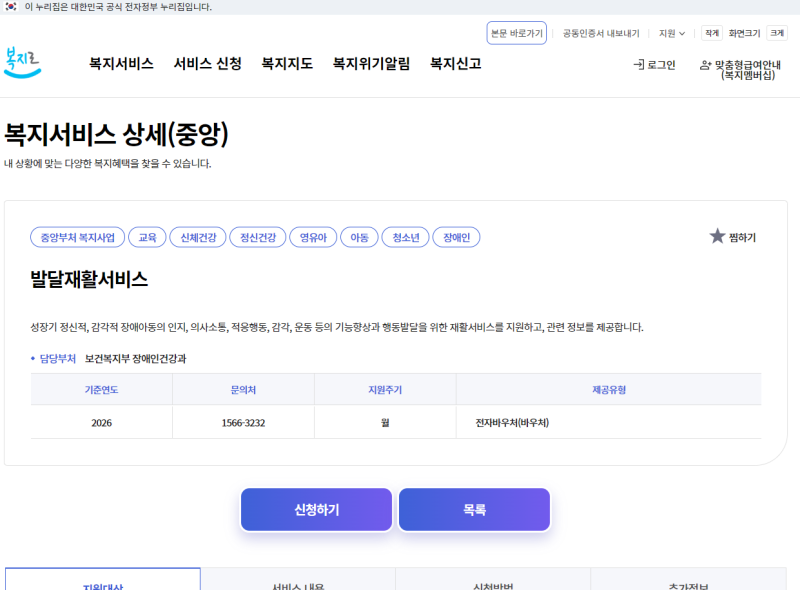Select the 신체건강 tag

click(x=198, y=237)
